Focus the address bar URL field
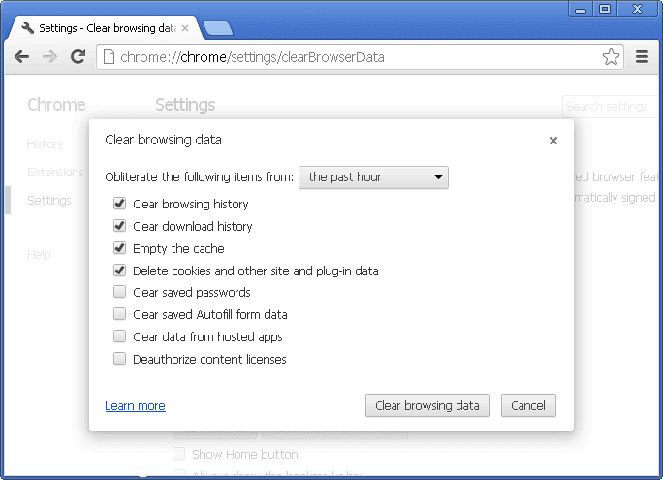The image size is (663, 480). point(350,57)
